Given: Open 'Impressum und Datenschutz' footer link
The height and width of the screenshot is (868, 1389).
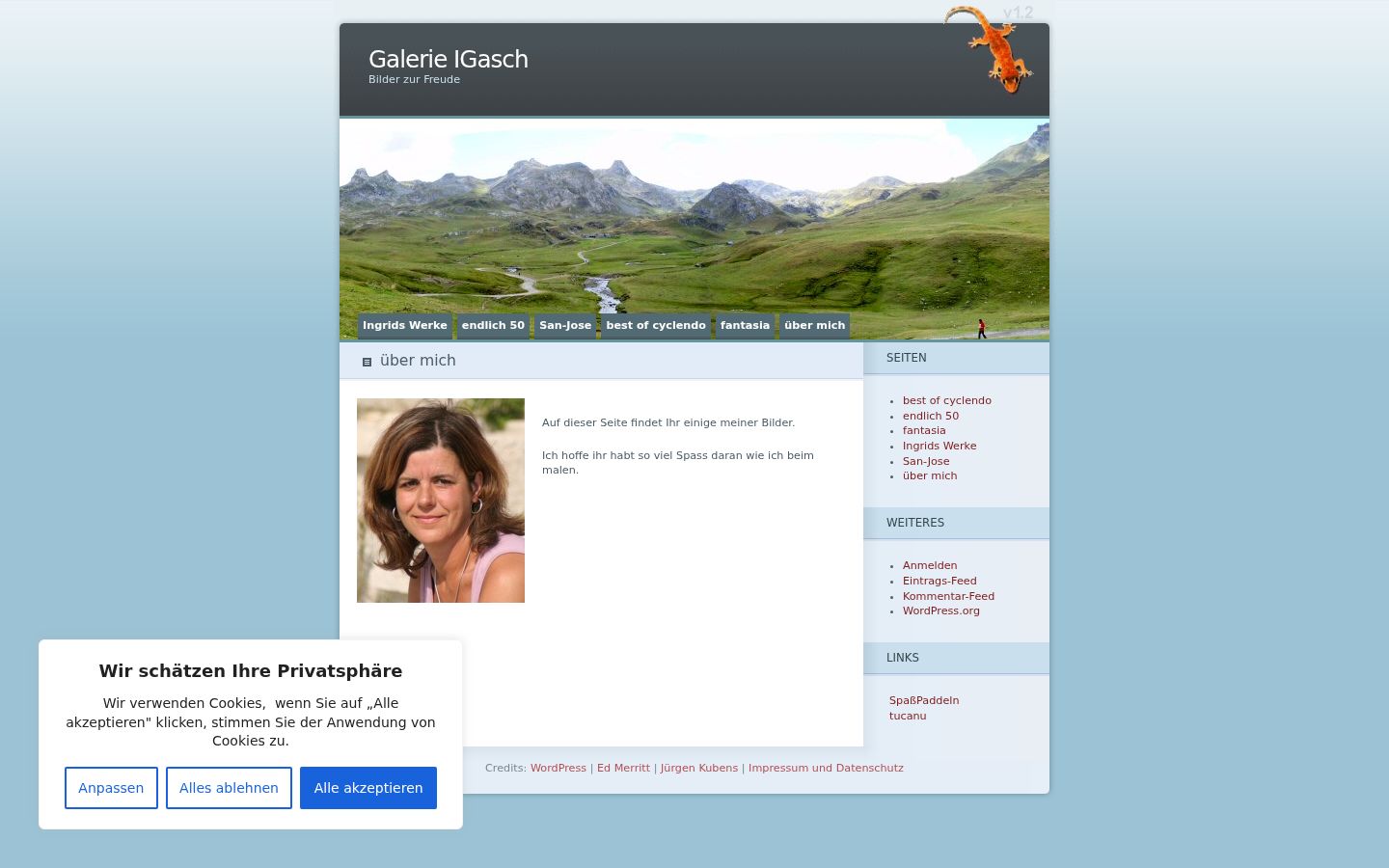Looking at the screenshot, I should pyautogui.click(x=826, y=769).
